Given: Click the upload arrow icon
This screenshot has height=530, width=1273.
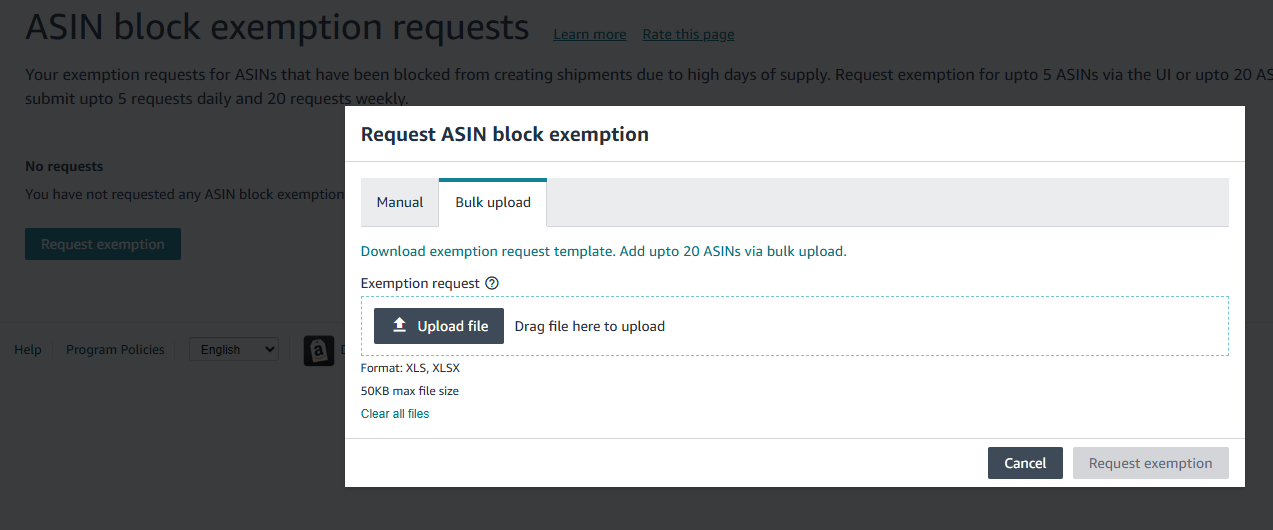Looking at the screenshot, I should [399, 325].
